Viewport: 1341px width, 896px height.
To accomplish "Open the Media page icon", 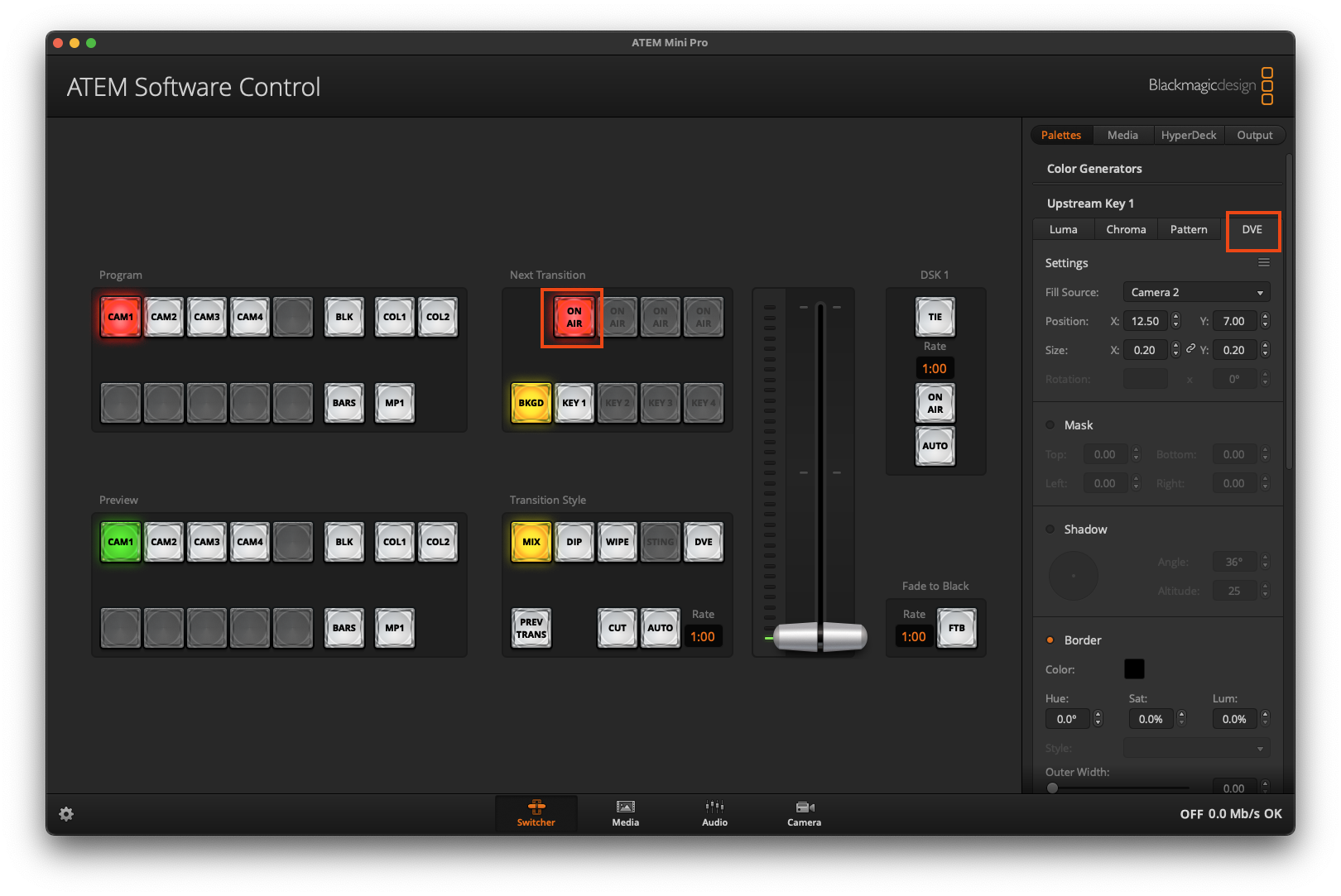I will [626, 814].
